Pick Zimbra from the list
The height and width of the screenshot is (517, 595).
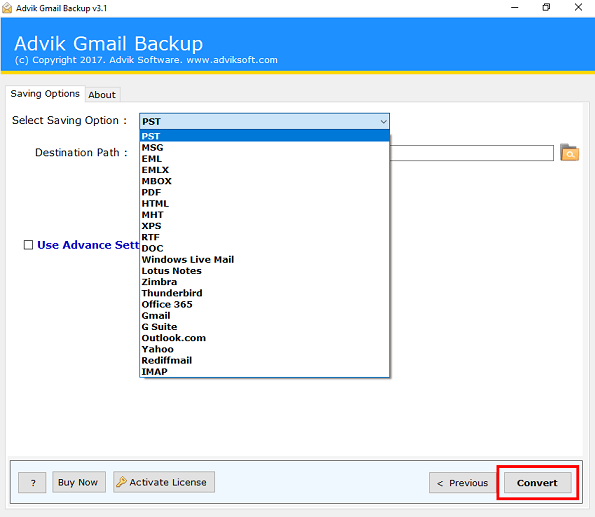click(264, 282)
